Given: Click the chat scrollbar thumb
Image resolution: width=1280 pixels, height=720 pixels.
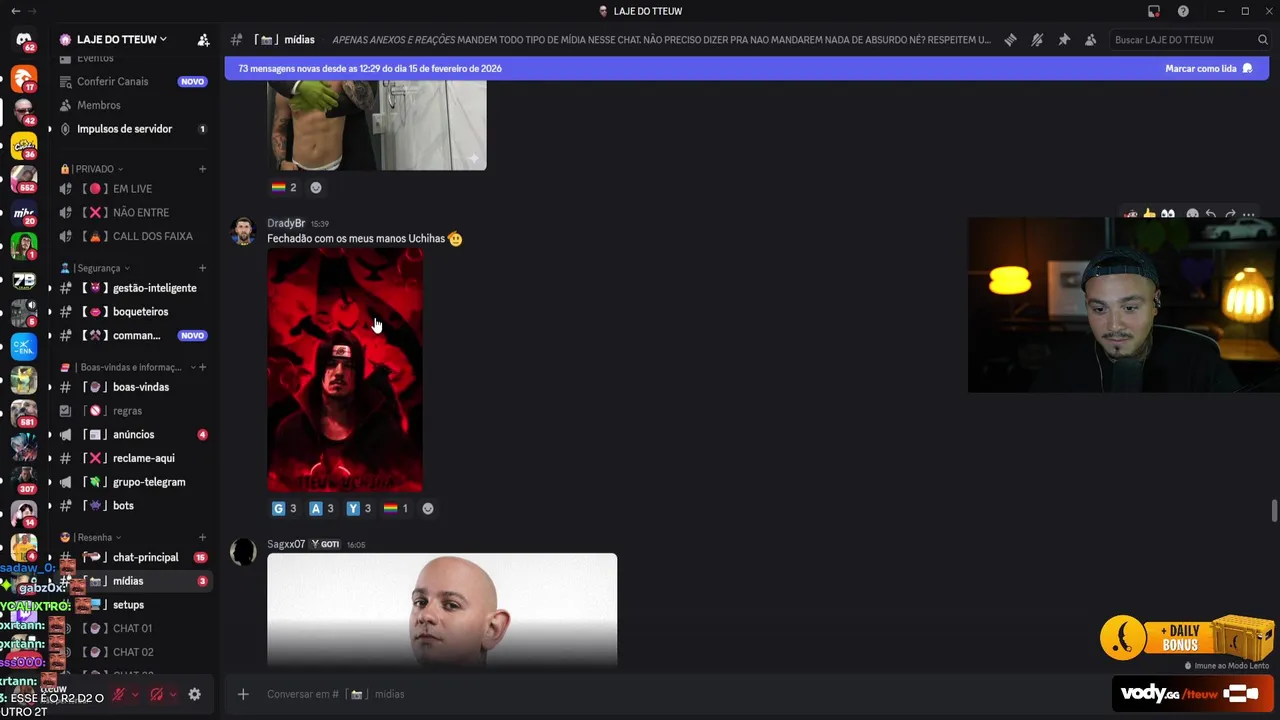Looking at the screenshot, I should click(1274, 510).
